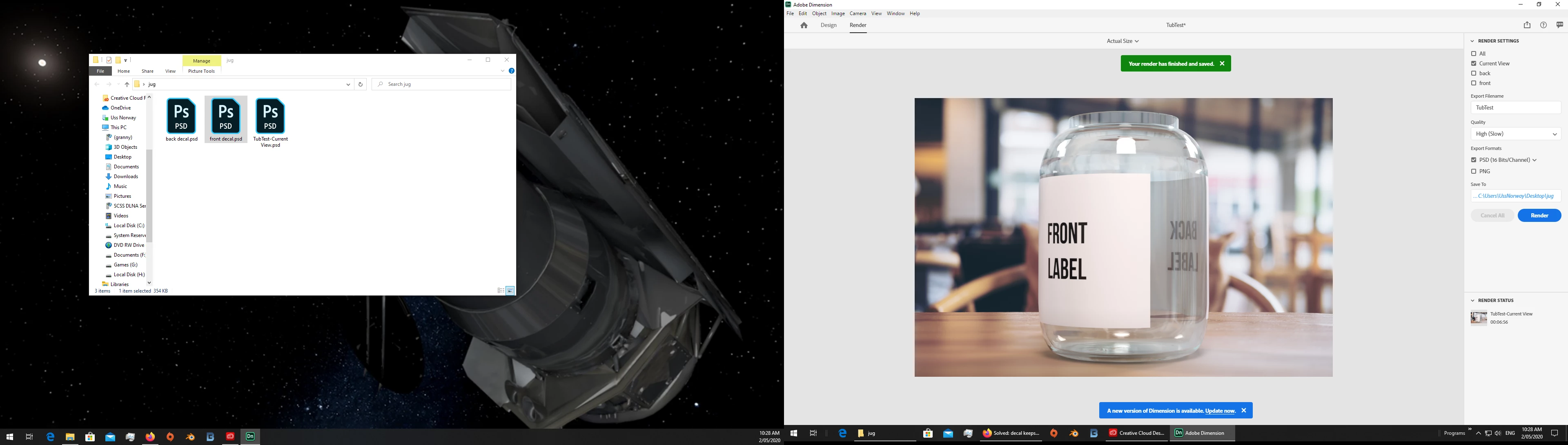Viewport: 1568px width, 445px height.
Task: Expand the Actual Size zoom dropdown
Action: point(1123,41)
